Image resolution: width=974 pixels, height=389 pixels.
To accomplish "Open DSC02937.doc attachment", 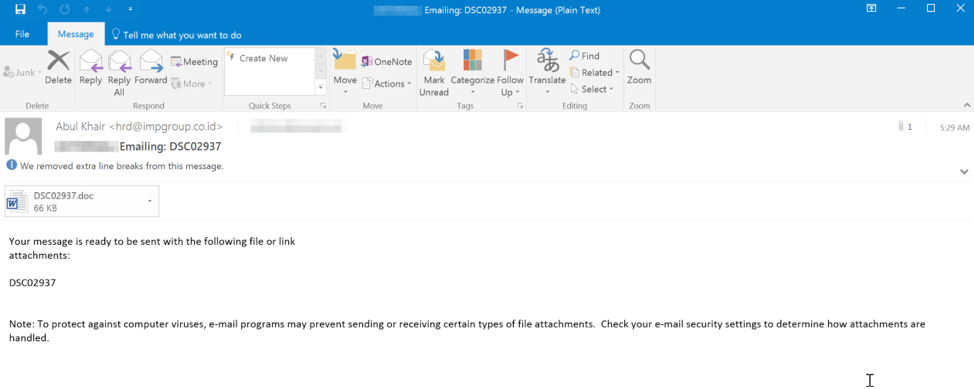I will click(82, 201).
